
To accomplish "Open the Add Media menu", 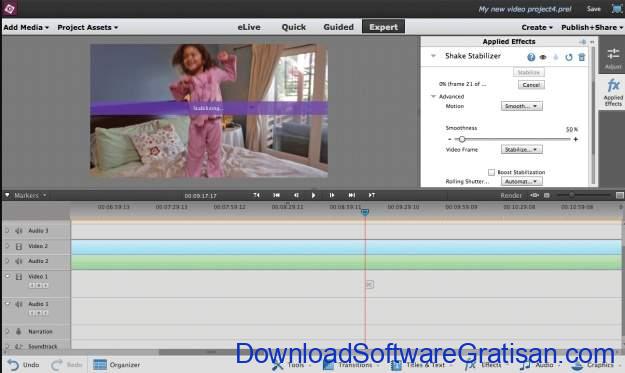I will point(26,27).
